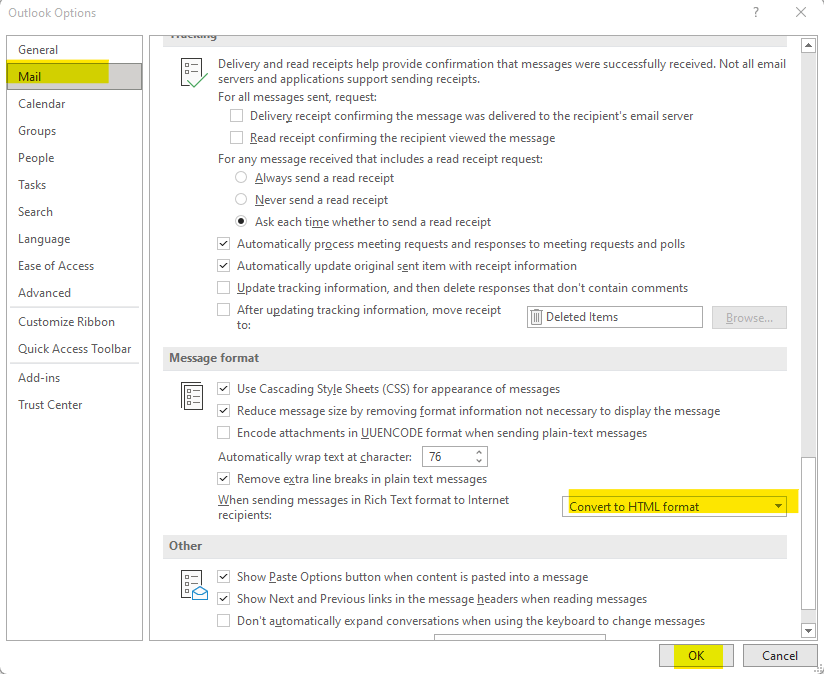Toggle Show Paste Options button checkbox

click(x=223, y=576)
